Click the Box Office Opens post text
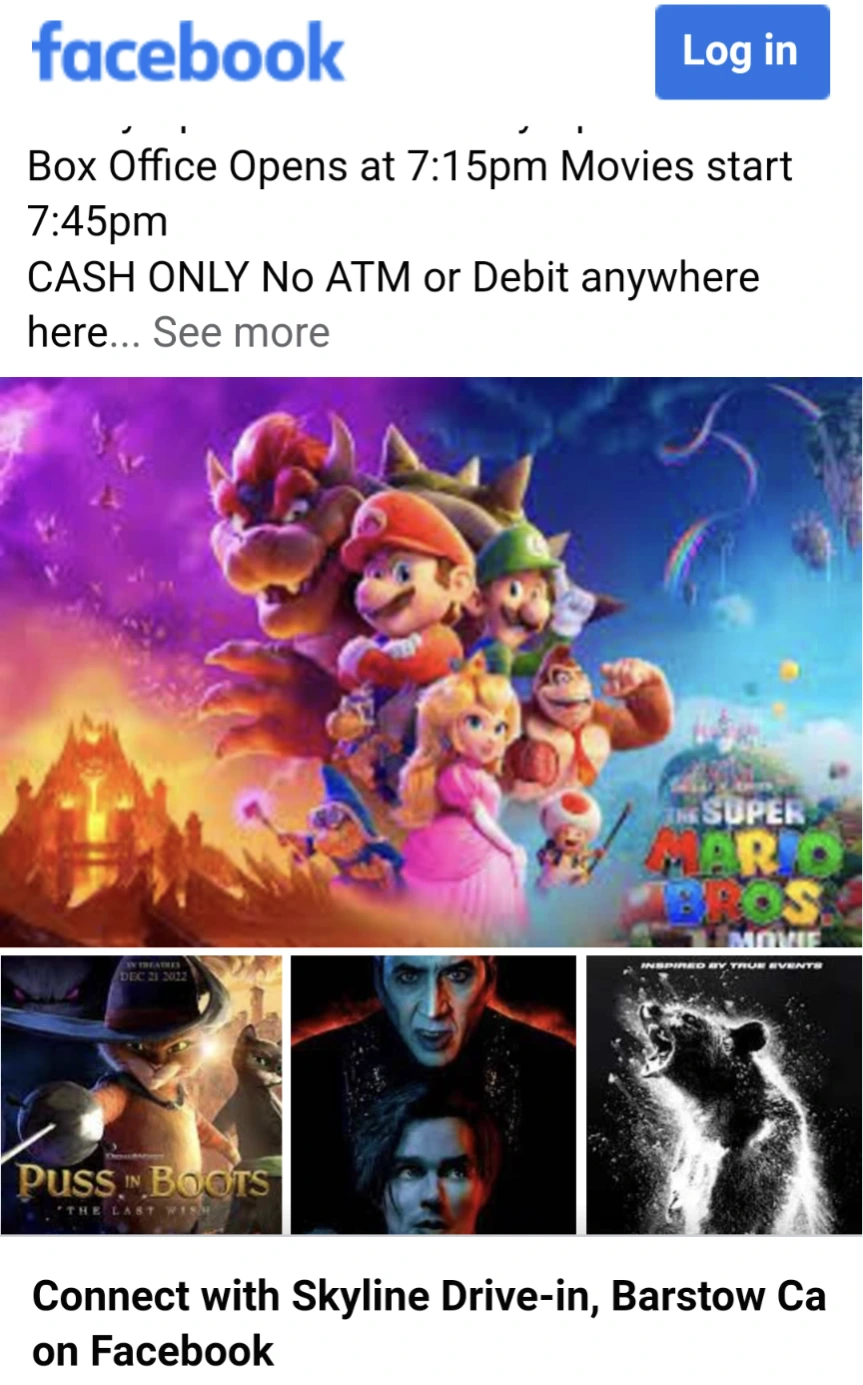The width and height of the screenshot is (863, 1385). click(410, 192)
